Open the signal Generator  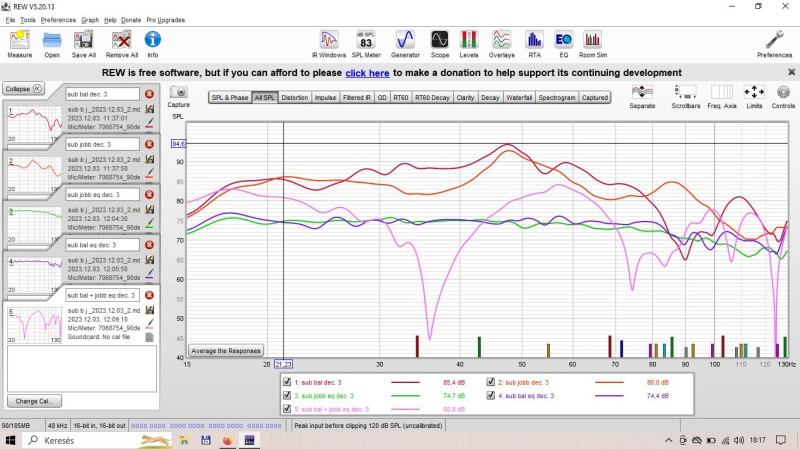coord(405,44)
